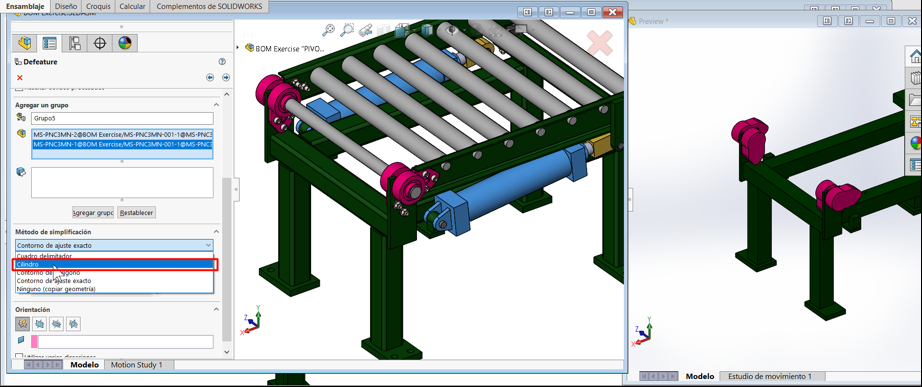Toggle the 'Utilizar varias direcciones' checkbox

click(x=19, y=356)
